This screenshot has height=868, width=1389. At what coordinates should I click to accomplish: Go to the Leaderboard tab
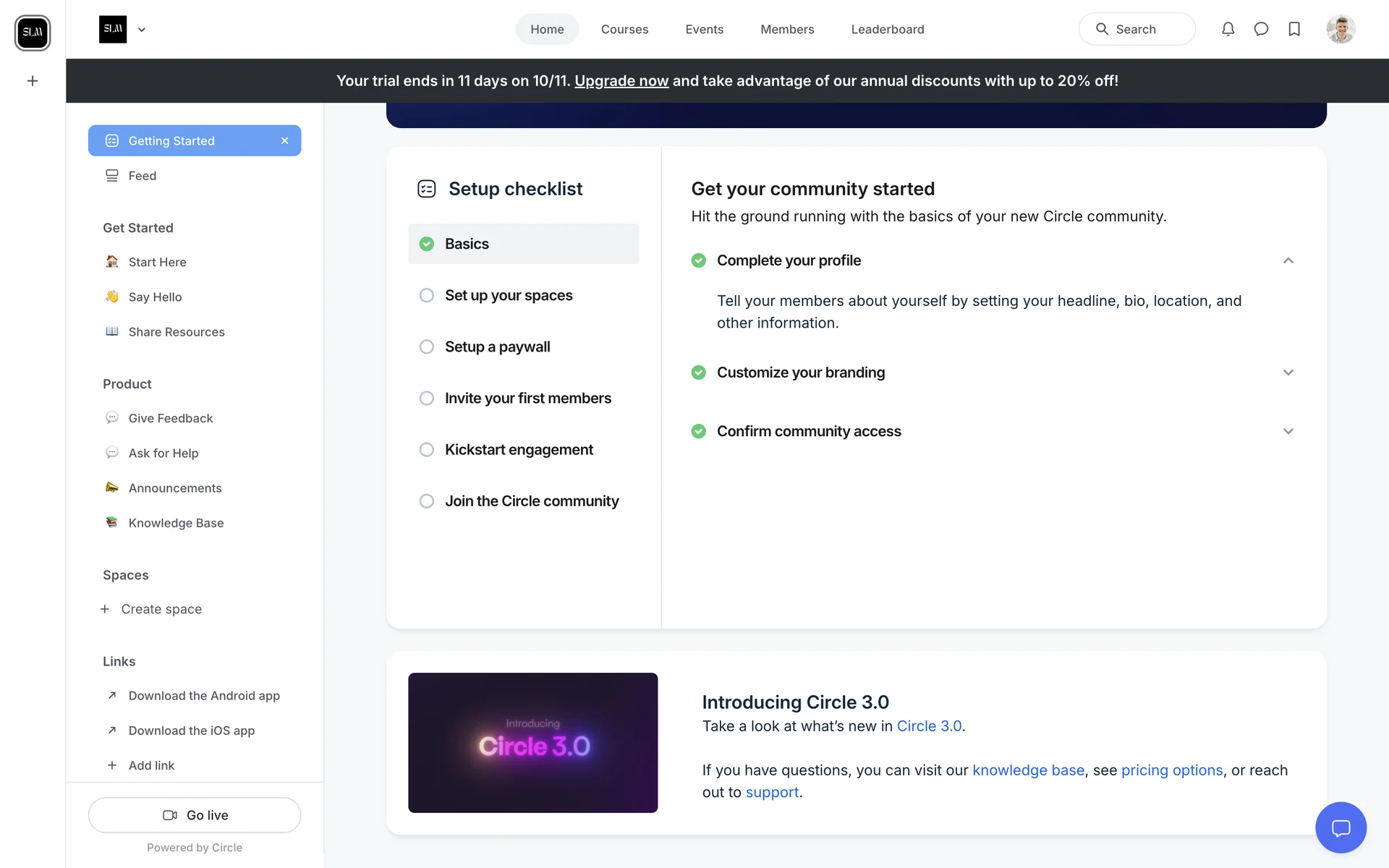[887, 29]
